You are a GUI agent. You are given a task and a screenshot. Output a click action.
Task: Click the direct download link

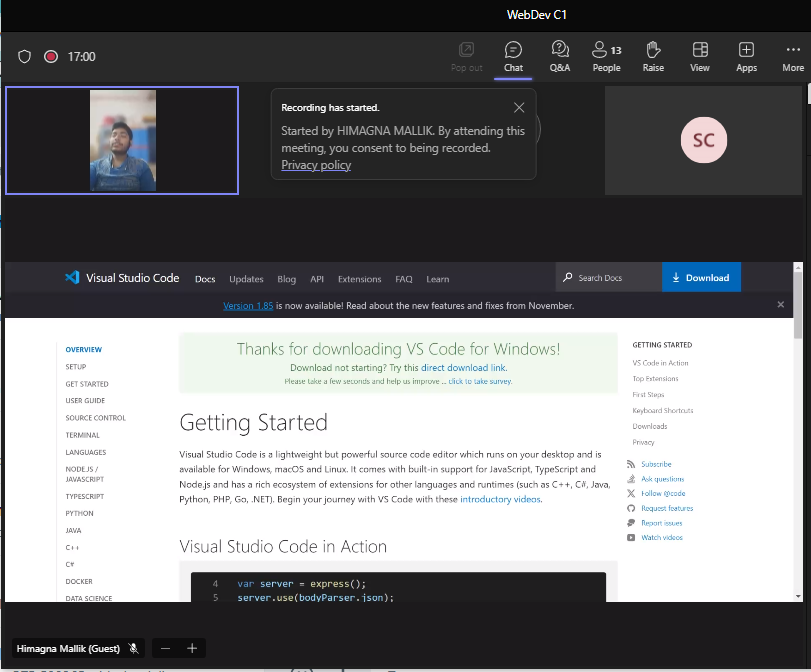click(463, 368)
